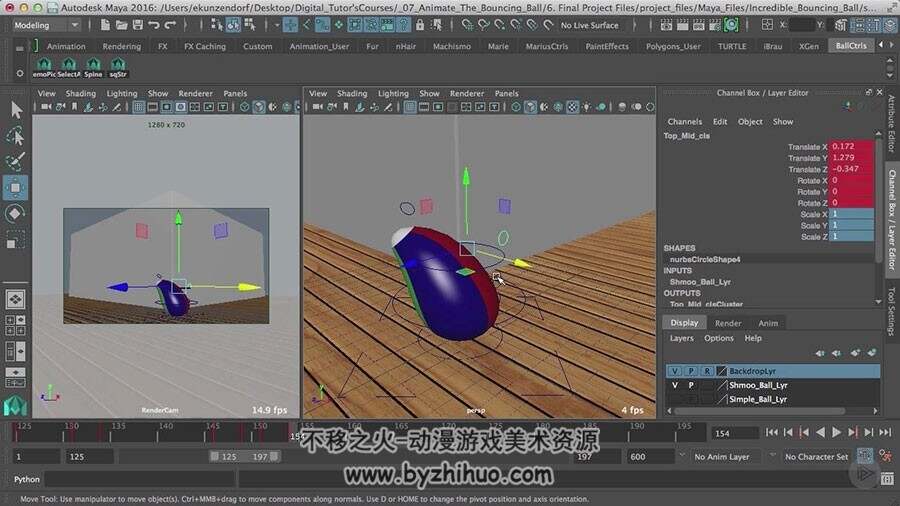
Task: Toggle P playback for BackdropLyr
Action: click(x=691, y=371)
